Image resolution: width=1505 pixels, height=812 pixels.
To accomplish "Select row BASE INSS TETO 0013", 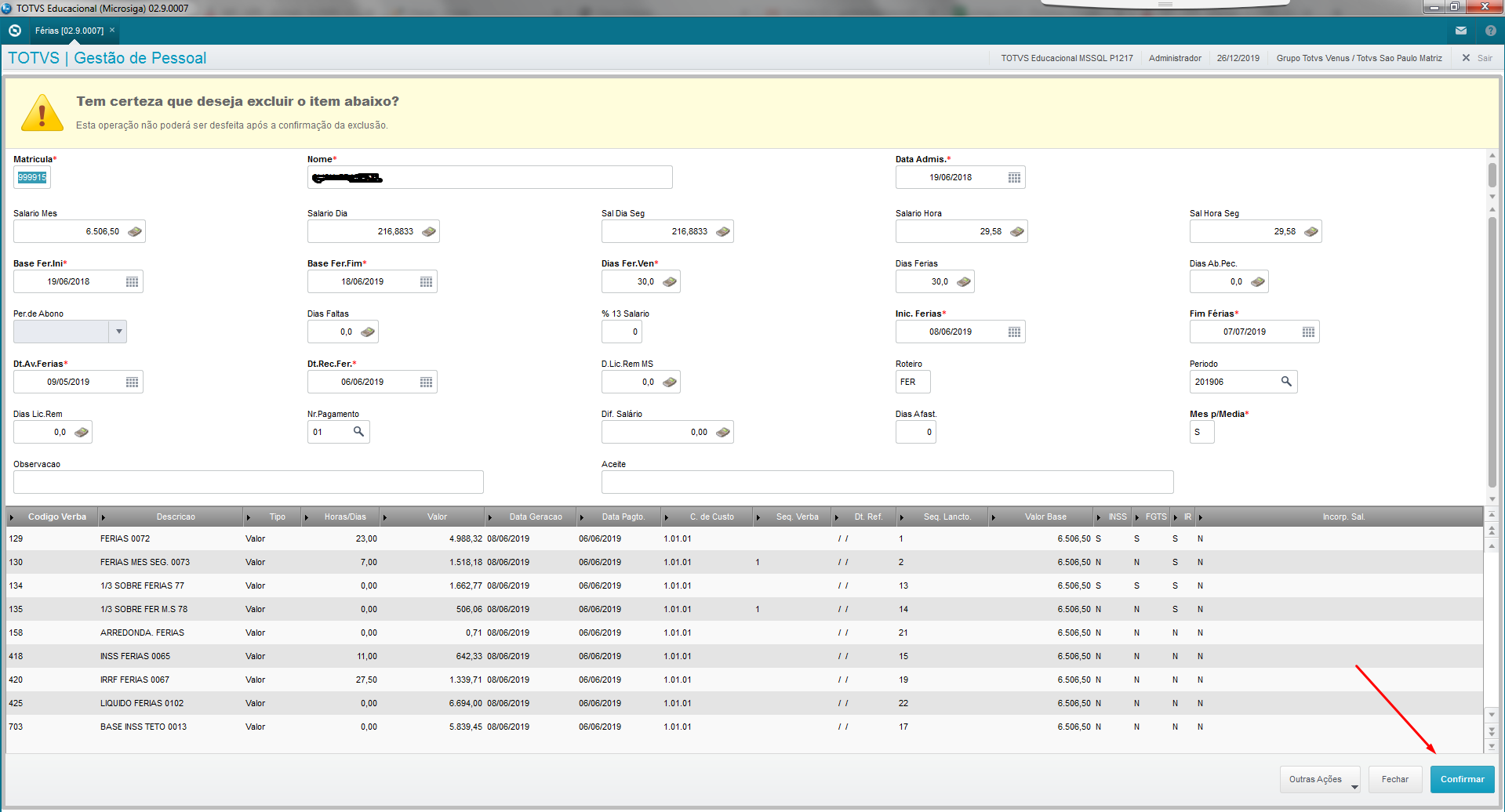I will (744, 727).
